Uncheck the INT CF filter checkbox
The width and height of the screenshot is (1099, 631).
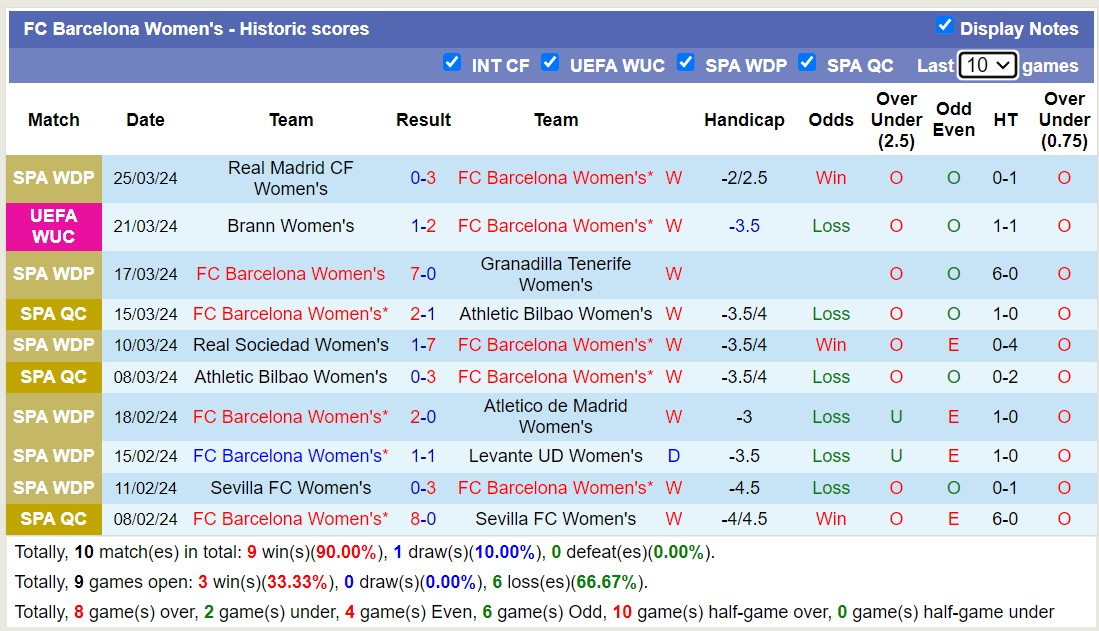452,63
